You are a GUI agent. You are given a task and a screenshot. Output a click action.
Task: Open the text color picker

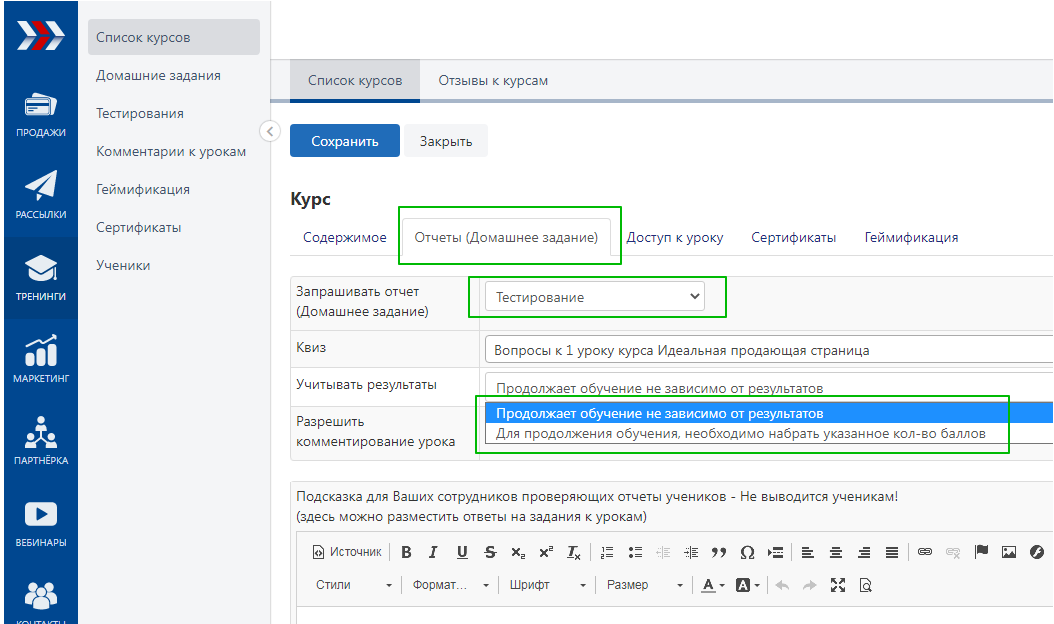713,585
